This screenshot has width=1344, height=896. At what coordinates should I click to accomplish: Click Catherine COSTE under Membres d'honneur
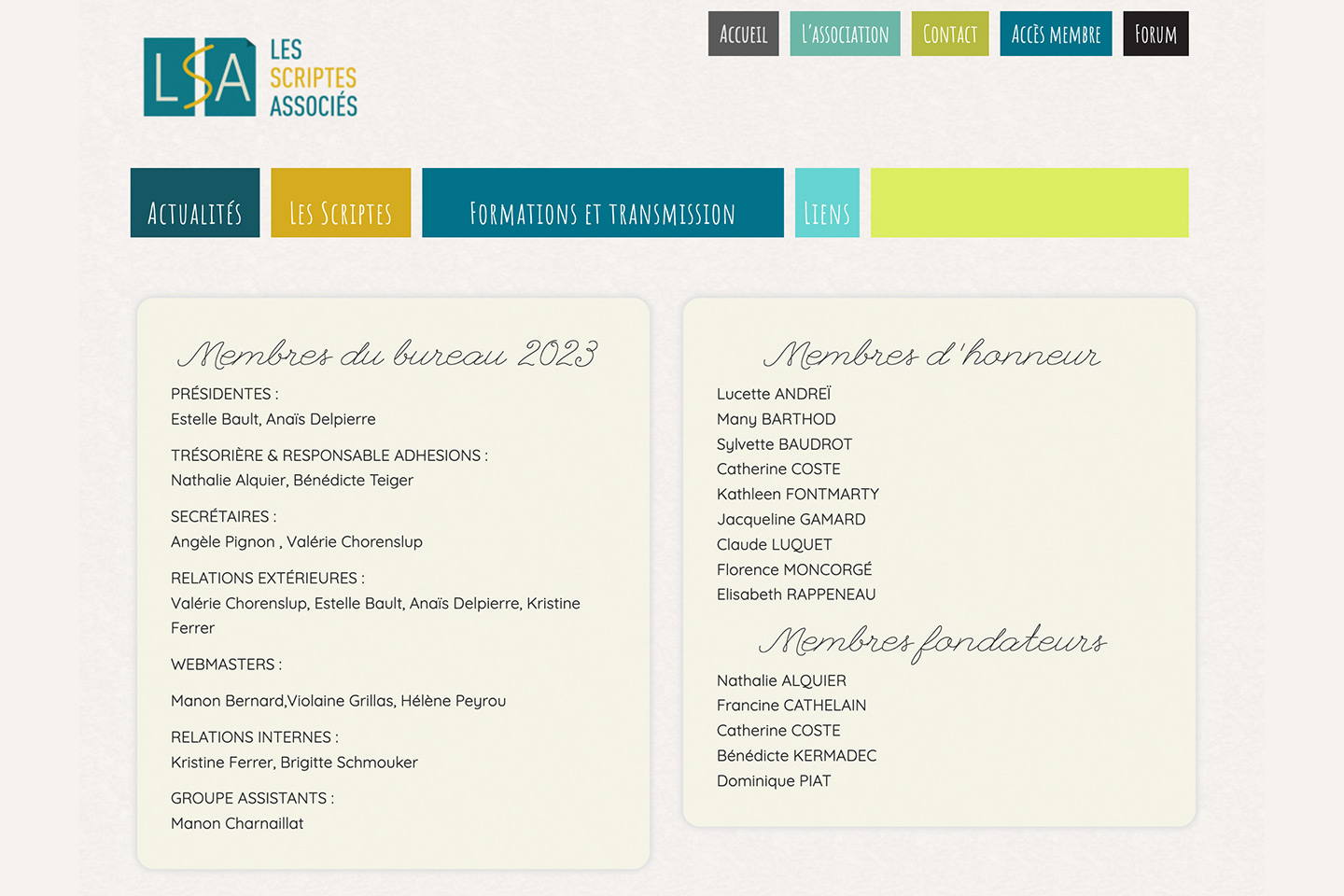pos(778,469)
